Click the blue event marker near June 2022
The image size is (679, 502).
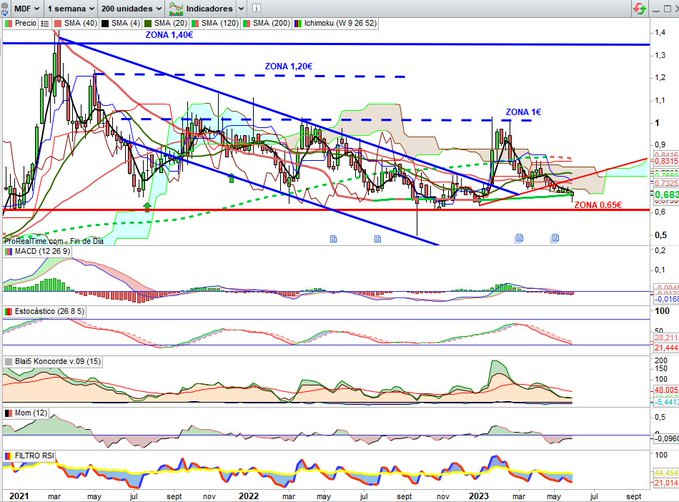(x=333, y=239)
